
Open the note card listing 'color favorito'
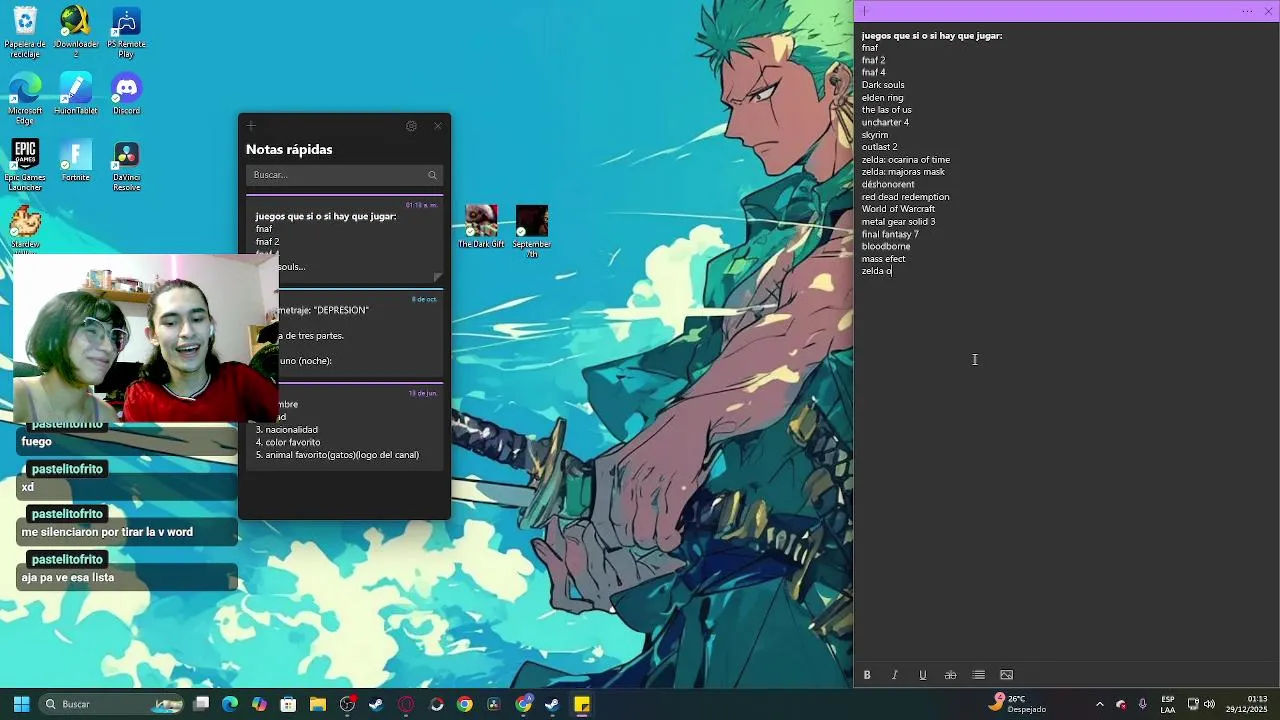click(346, 427)
